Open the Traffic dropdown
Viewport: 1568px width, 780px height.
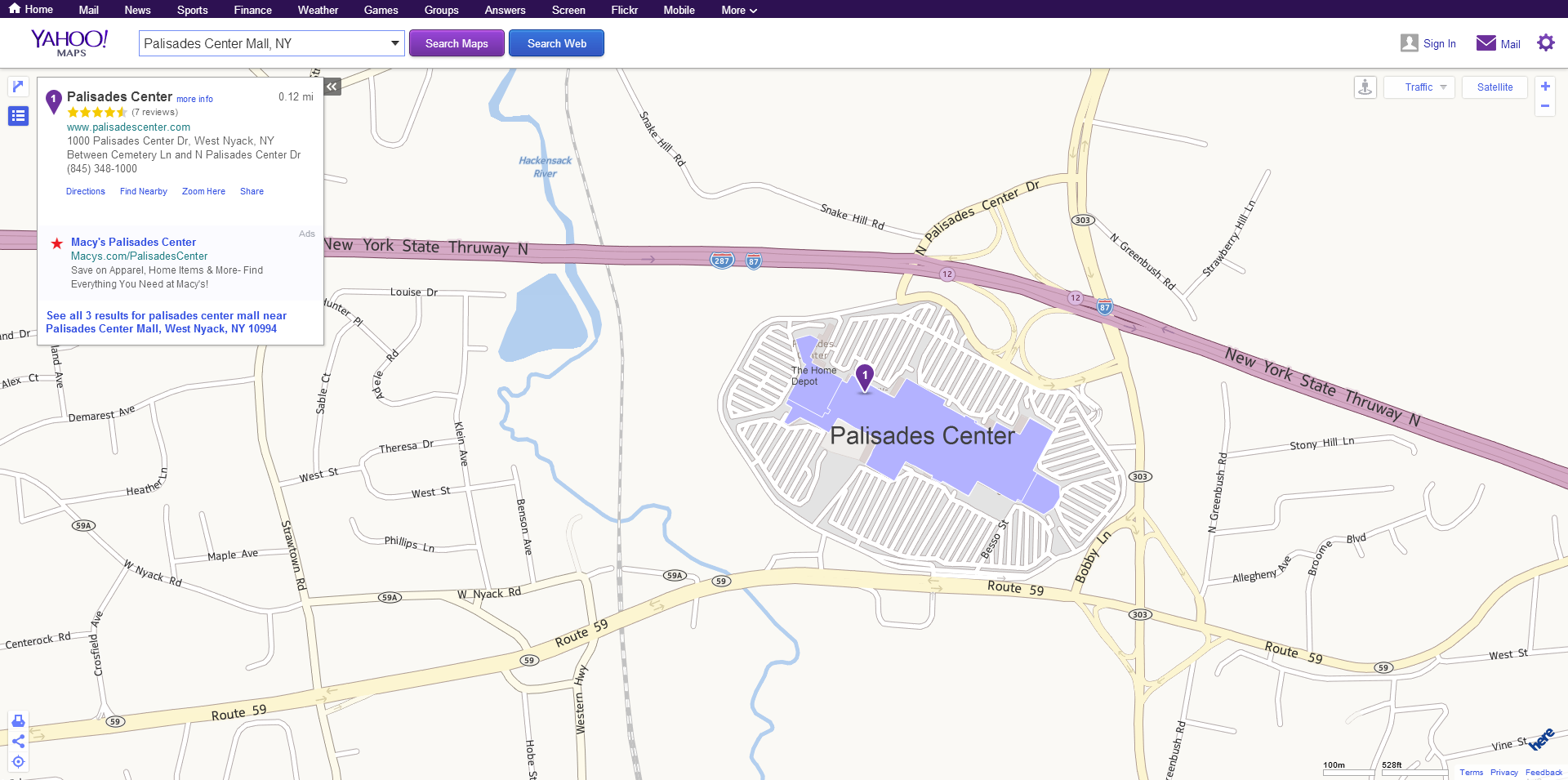pyautogui.click(x=1419, y=87)
